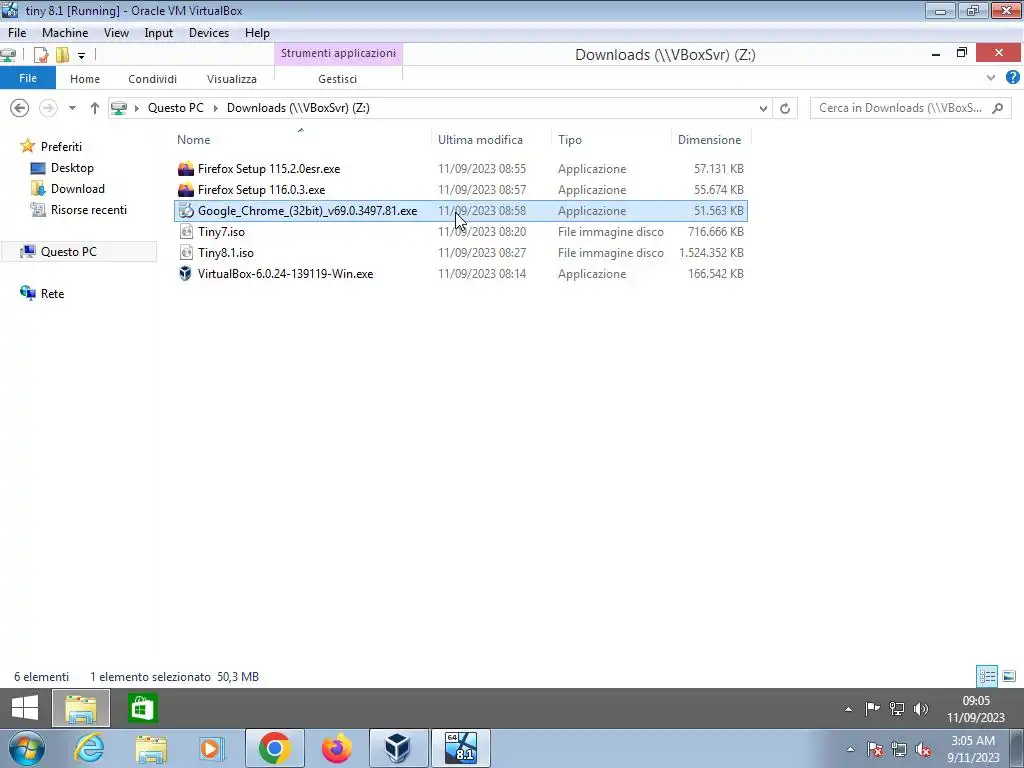Open Firefox on host taskbar
This screenshot has width=1024, height=768.
337,748
